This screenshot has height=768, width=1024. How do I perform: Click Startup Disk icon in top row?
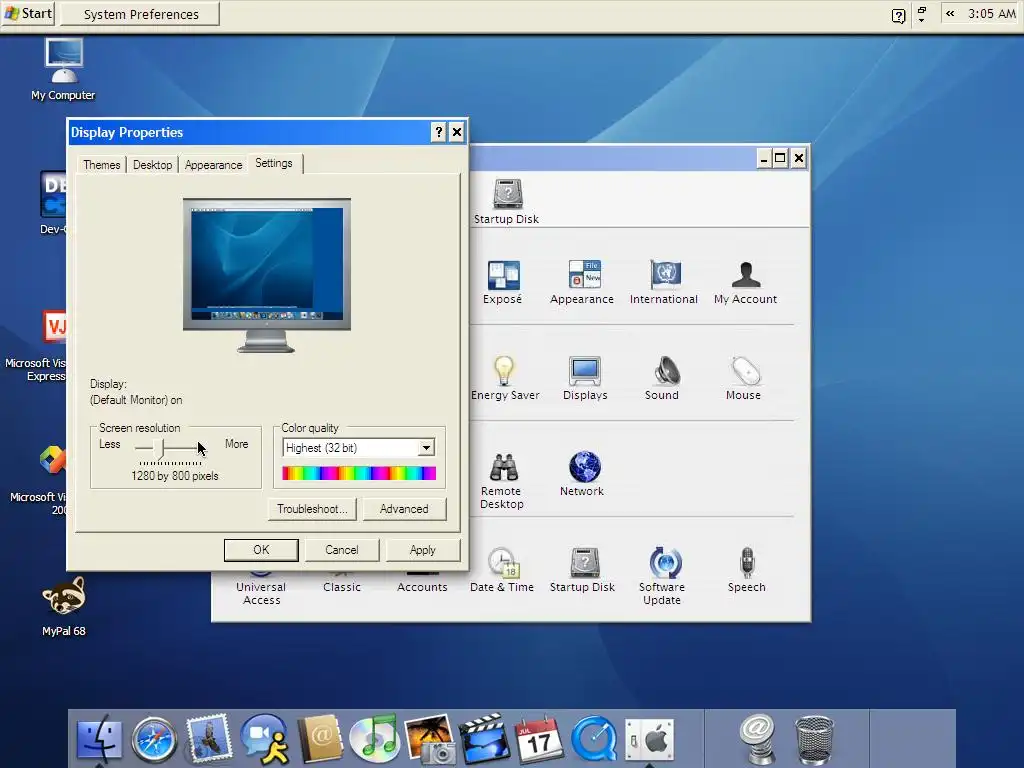pyautogui.click(x=507, y=202)
